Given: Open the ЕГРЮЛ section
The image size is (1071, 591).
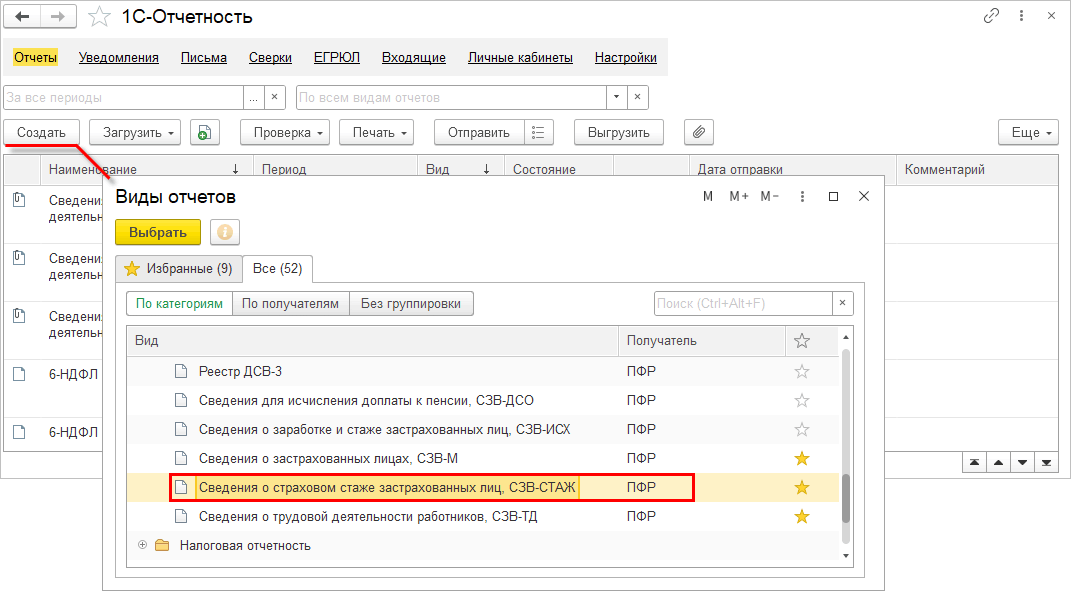Looking at the screenshot, I should [x=337, y=57].
